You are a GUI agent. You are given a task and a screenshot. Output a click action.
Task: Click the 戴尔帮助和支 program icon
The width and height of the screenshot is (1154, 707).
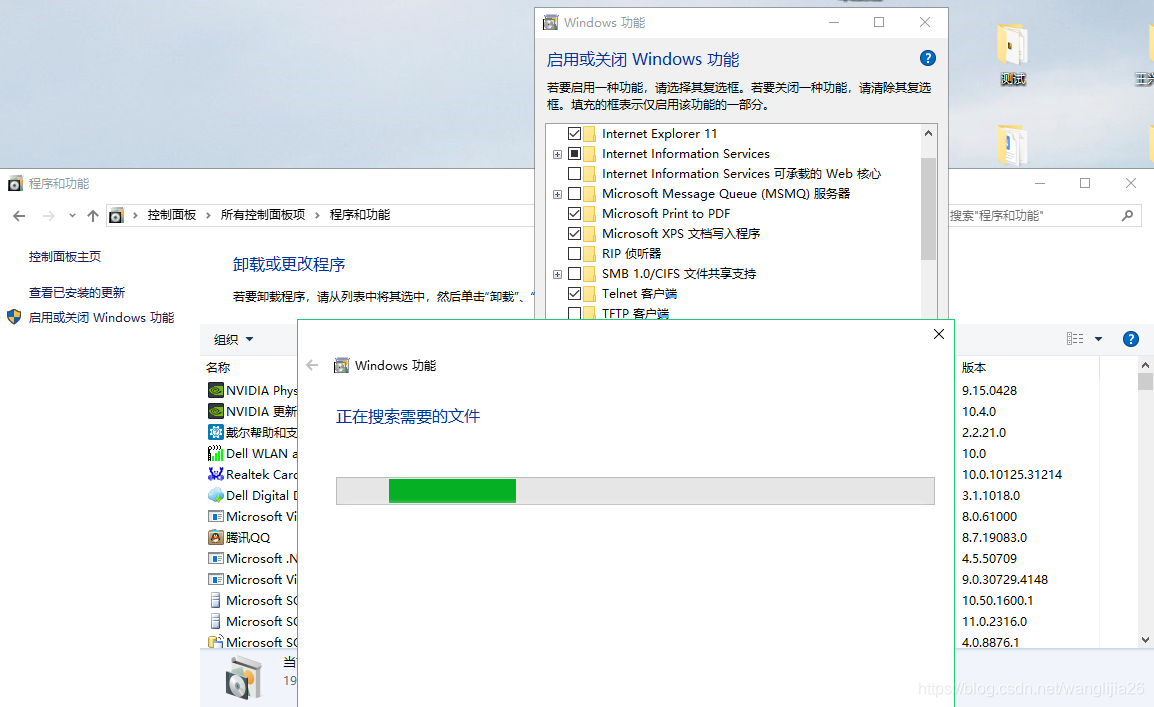tap(216, 432)
